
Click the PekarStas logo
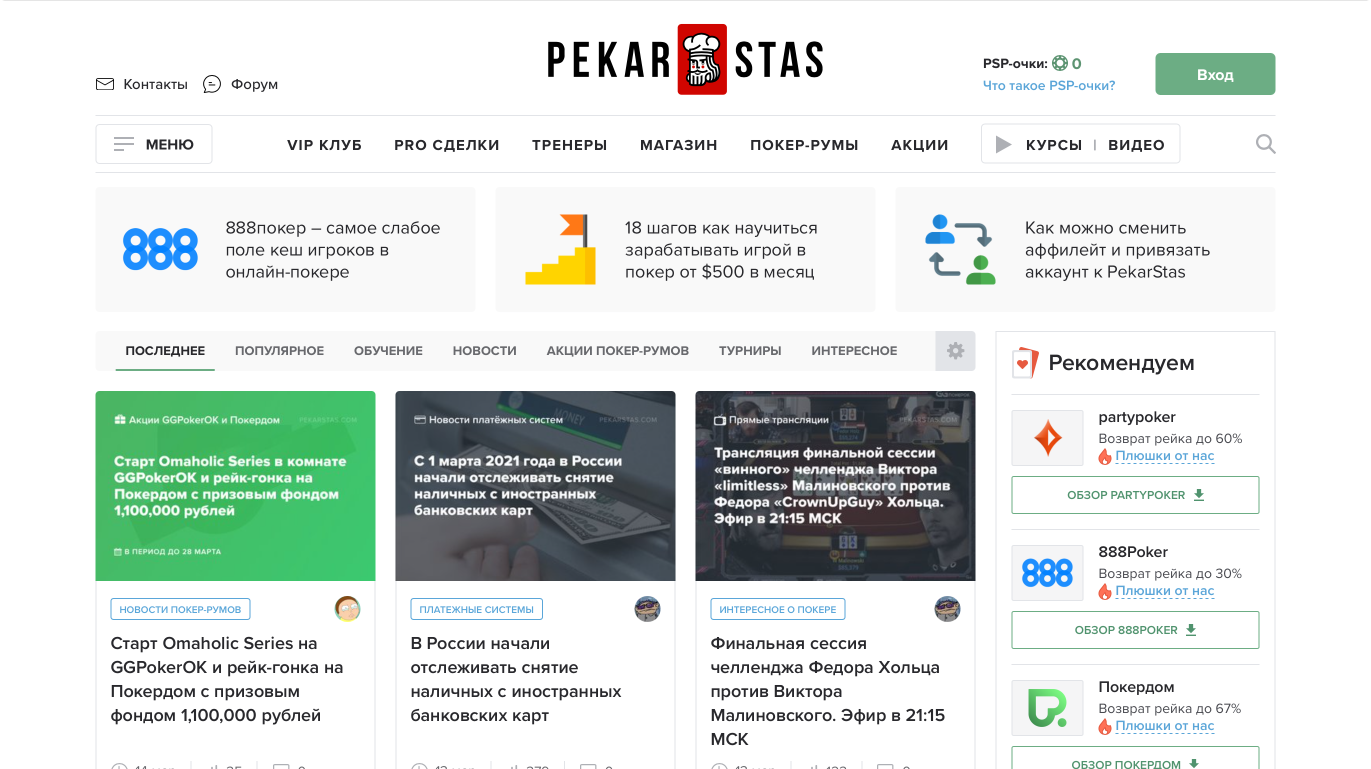(685, 60)
